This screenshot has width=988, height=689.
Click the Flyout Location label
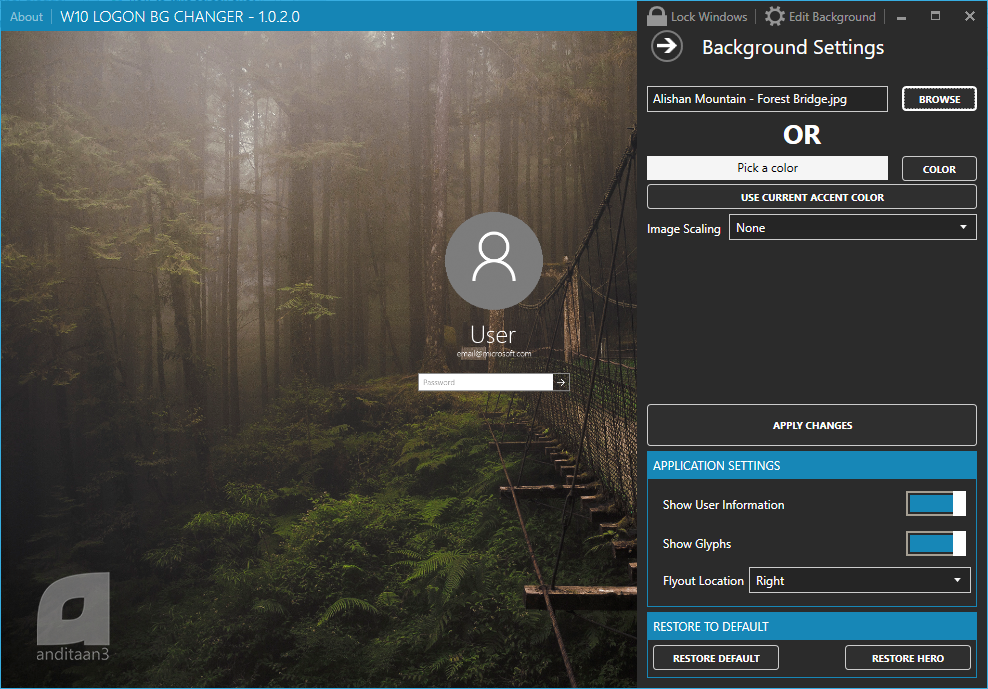(703, 581)
